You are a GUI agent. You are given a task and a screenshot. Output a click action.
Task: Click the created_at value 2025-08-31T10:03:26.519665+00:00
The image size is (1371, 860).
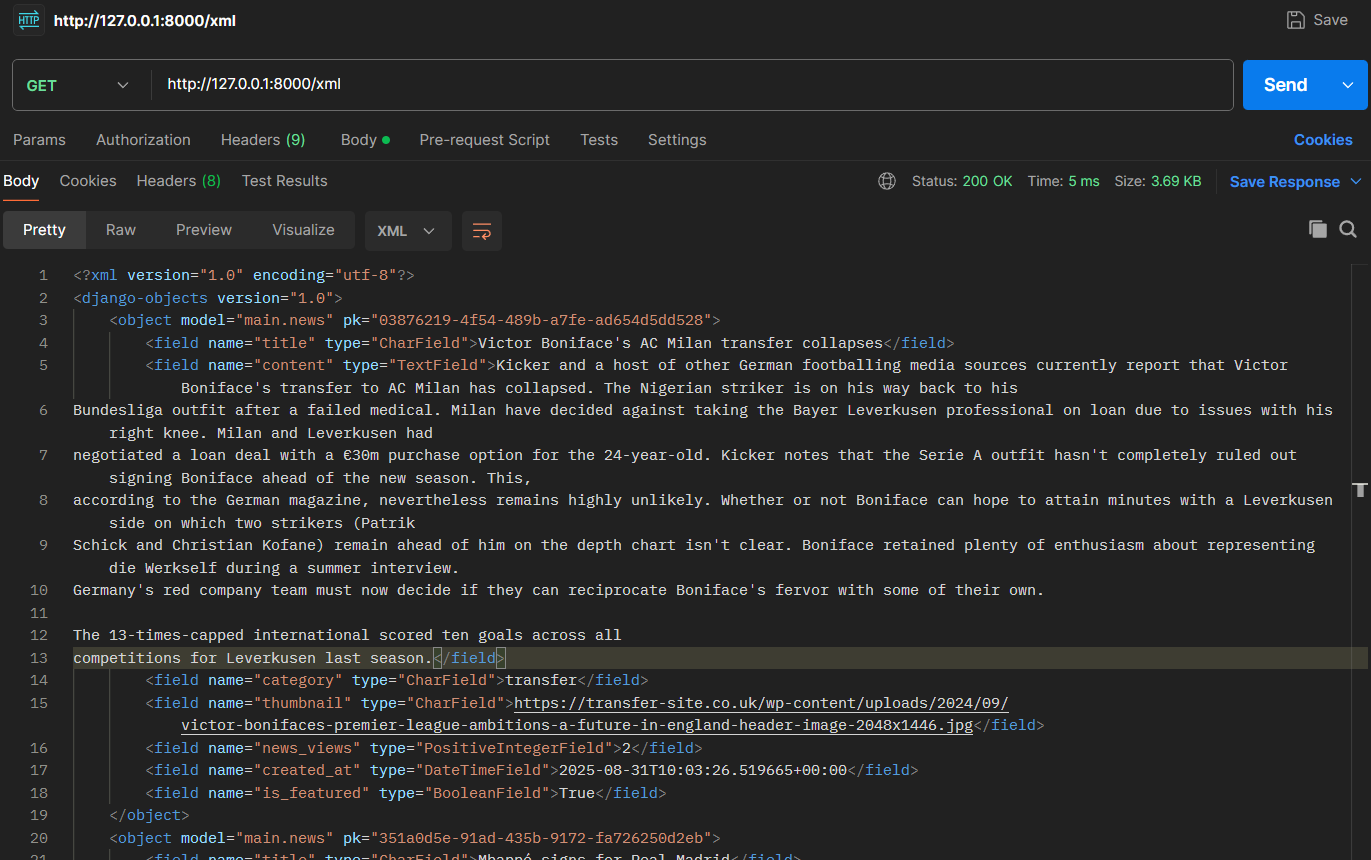pyautogui.click(x=702, y=770)
